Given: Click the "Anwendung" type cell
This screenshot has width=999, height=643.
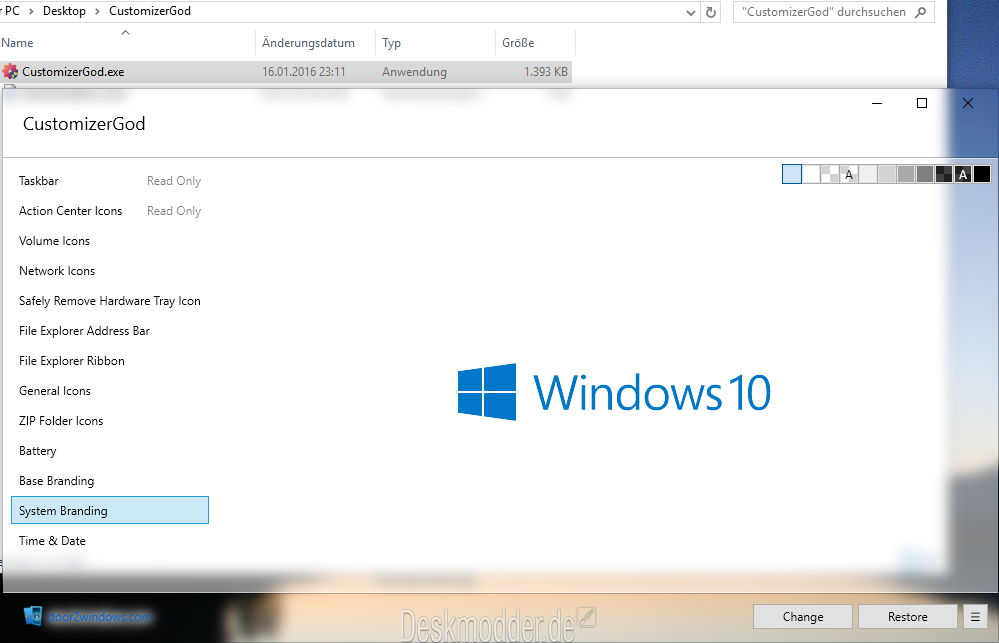Looking at the screenshot, I should pos(414,72).
